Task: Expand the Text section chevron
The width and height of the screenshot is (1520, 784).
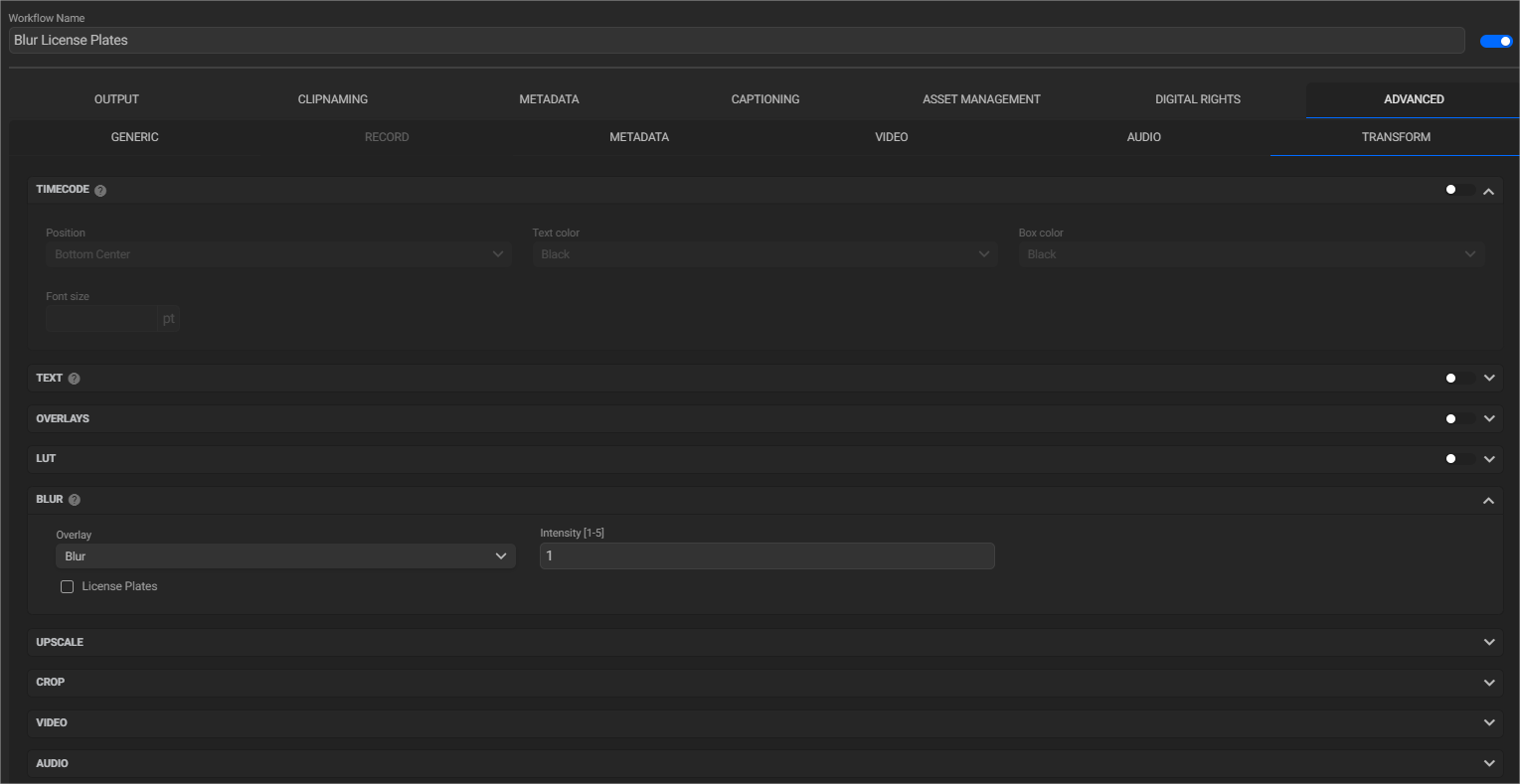Action: [1489, 379]
